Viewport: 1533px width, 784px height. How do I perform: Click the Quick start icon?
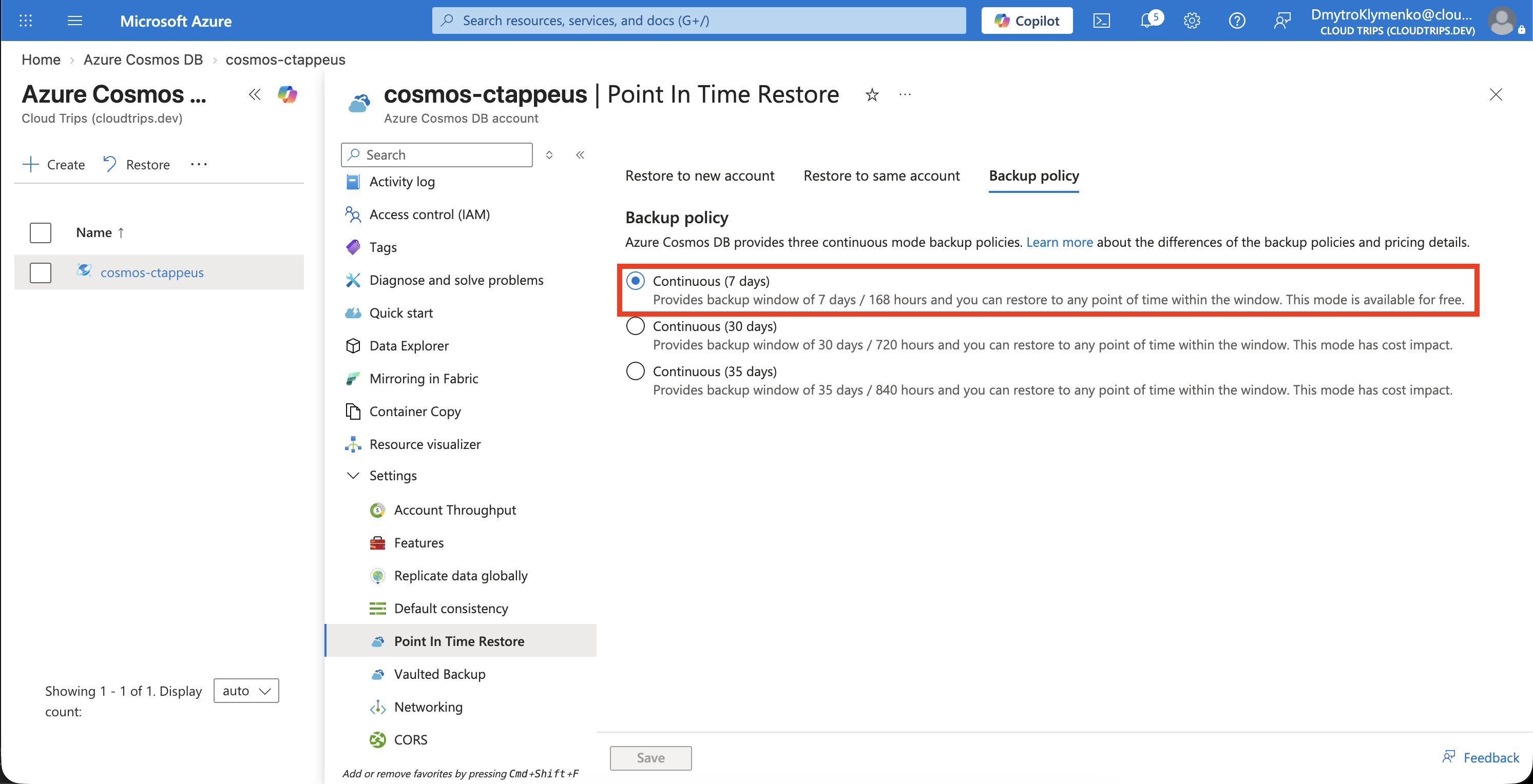click(353, 312)
